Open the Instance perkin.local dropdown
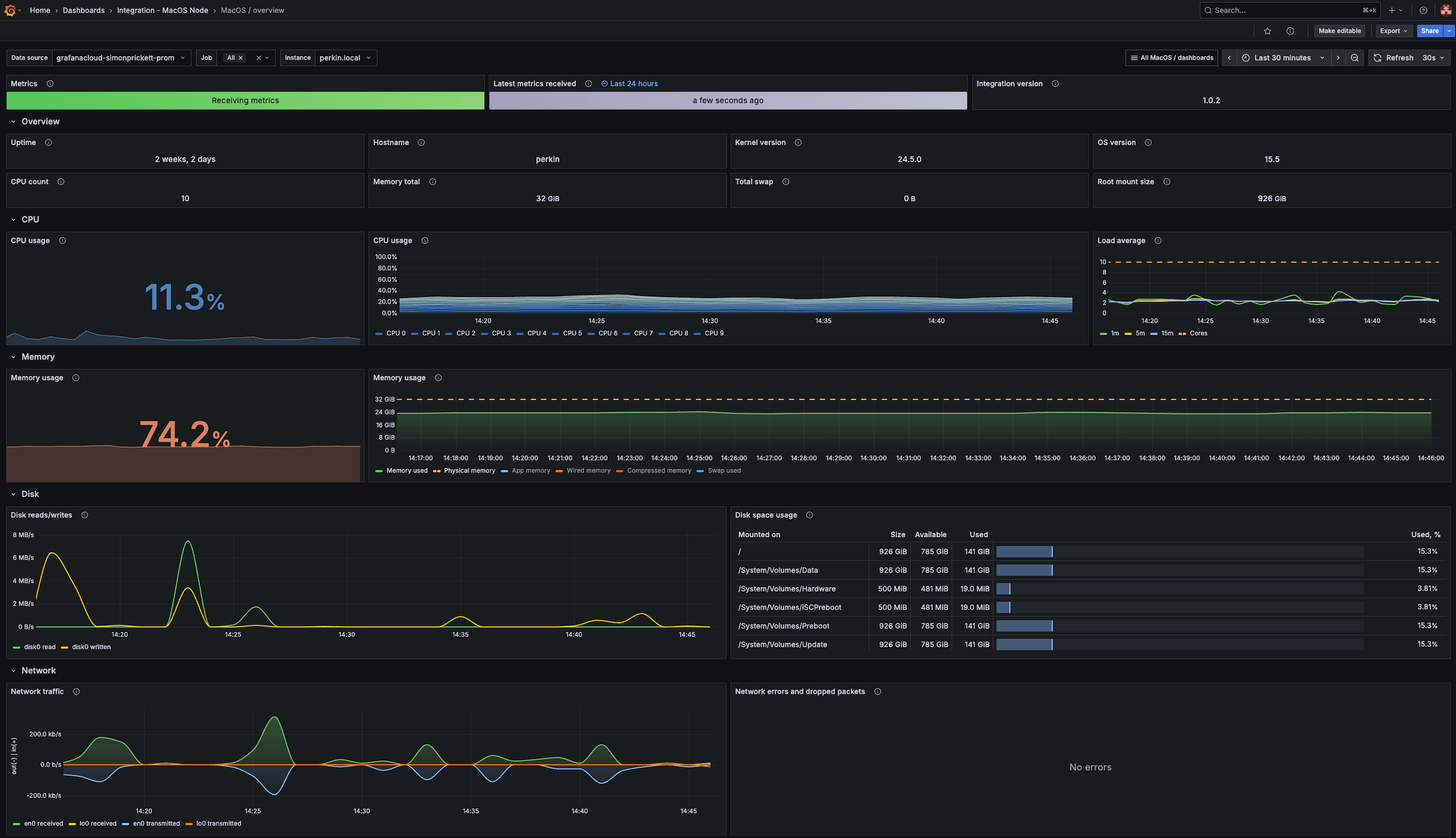Viewport: 1456px width, 838px height. (x=345, y=57)
